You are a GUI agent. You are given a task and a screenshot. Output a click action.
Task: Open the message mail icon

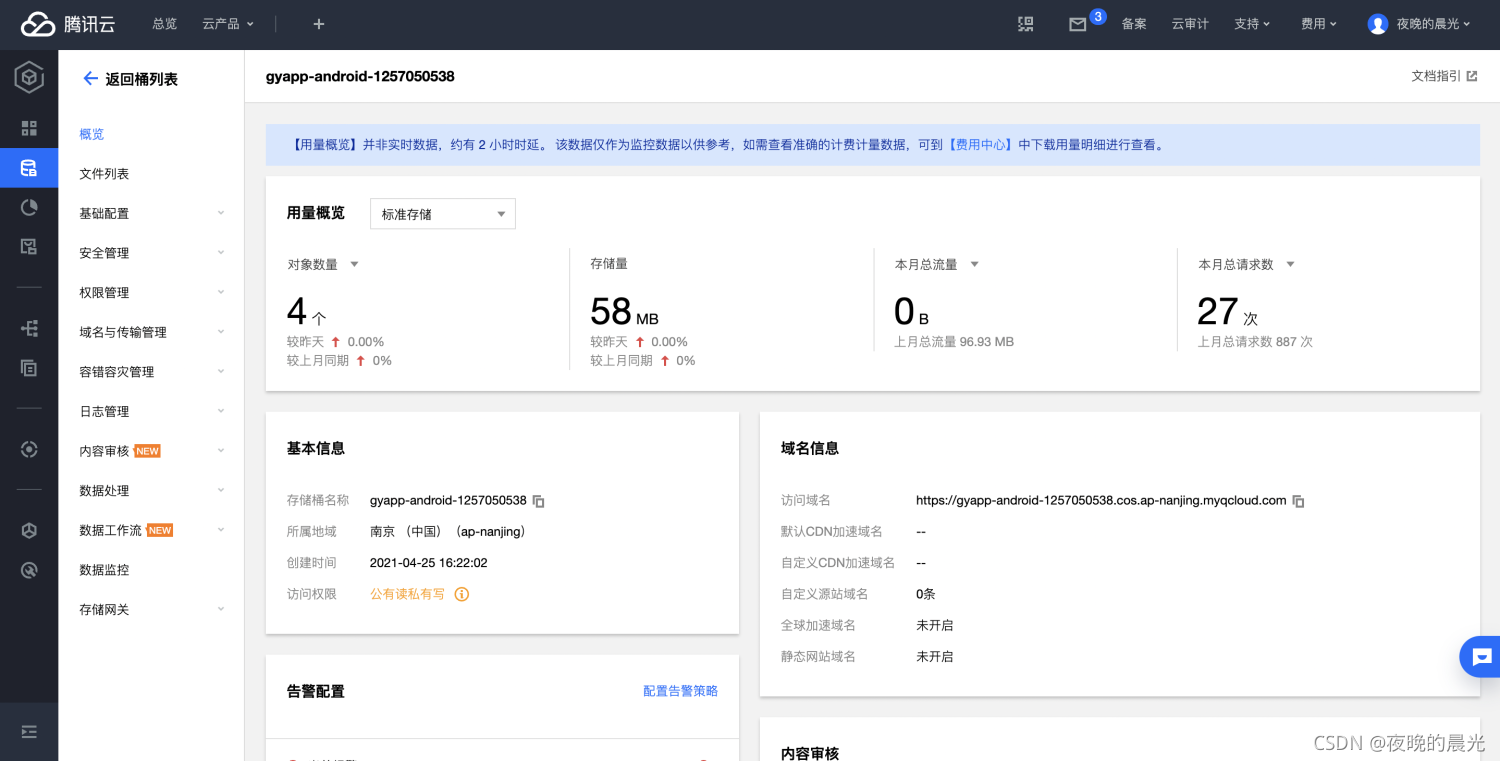[x=1078, y=25]
